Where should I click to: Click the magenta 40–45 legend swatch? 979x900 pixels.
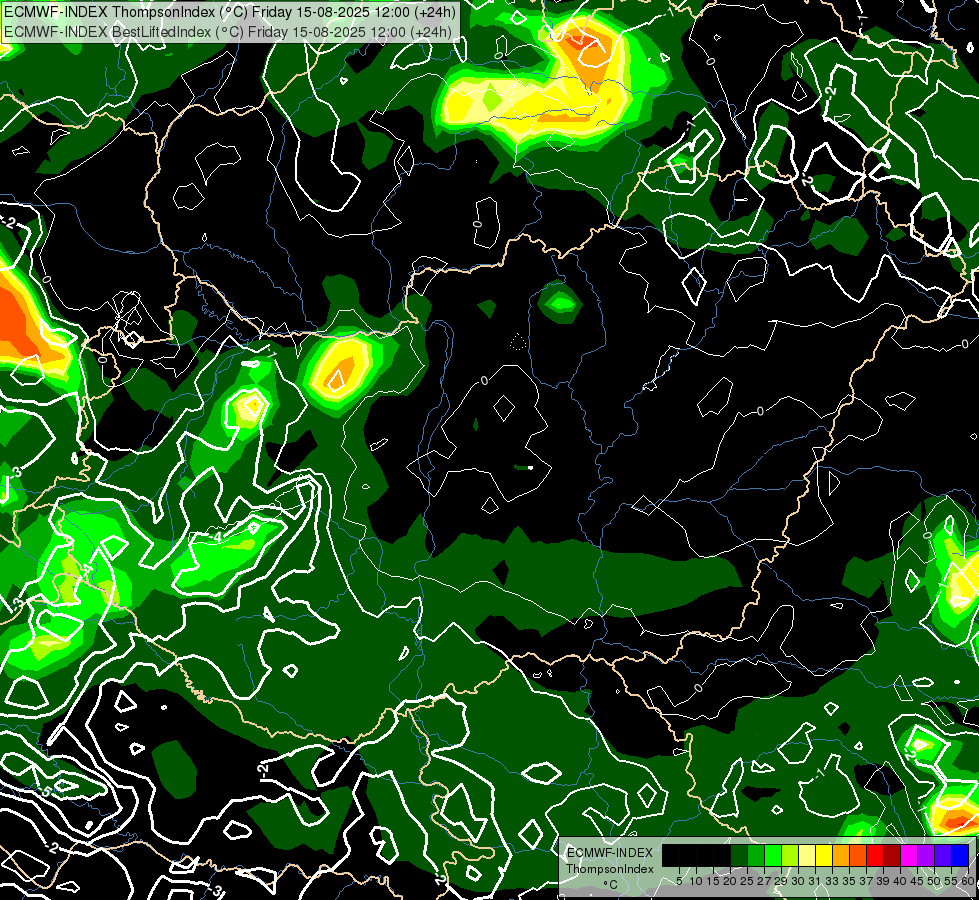click(x=909, y=856)
